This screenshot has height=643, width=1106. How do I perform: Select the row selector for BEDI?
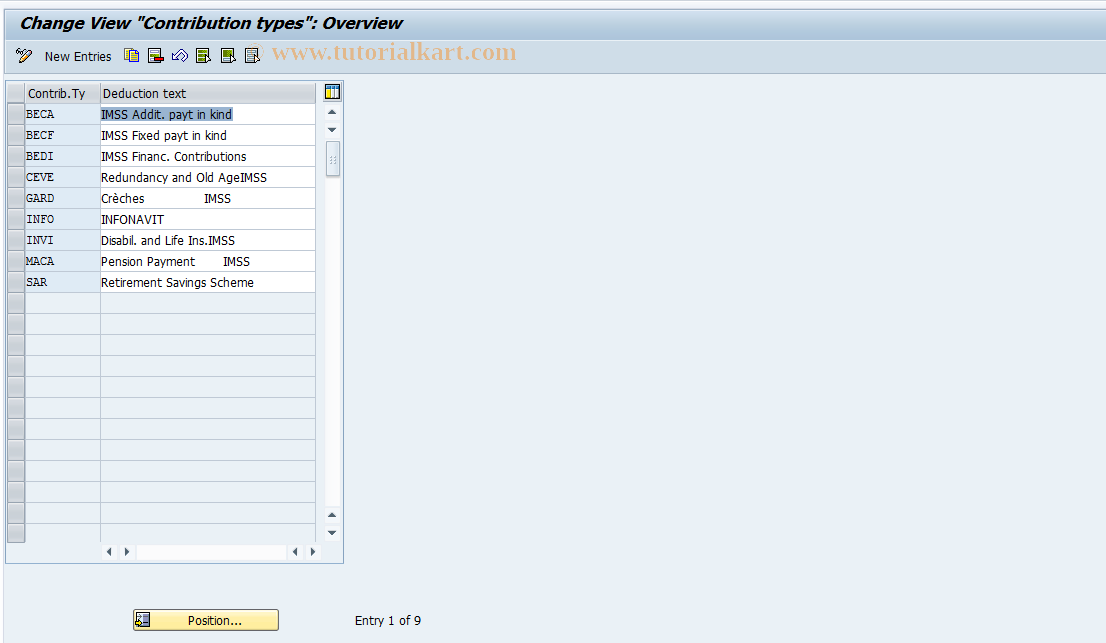[16, 157]
